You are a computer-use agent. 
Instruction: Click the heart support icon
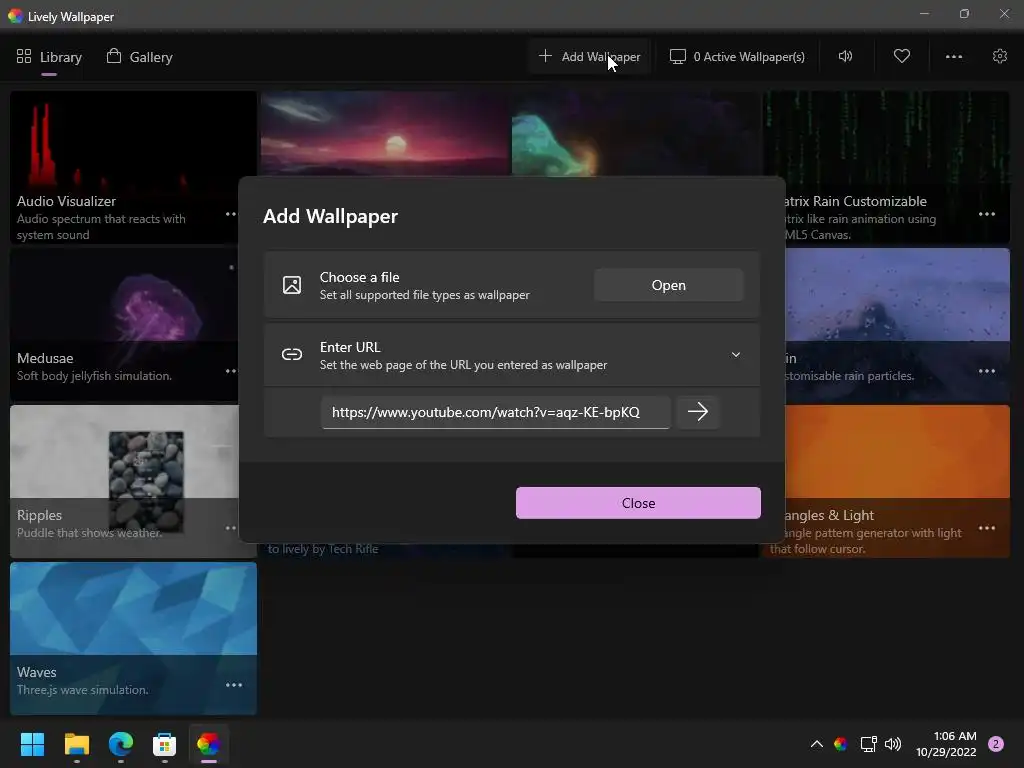(x=902, y=56)
